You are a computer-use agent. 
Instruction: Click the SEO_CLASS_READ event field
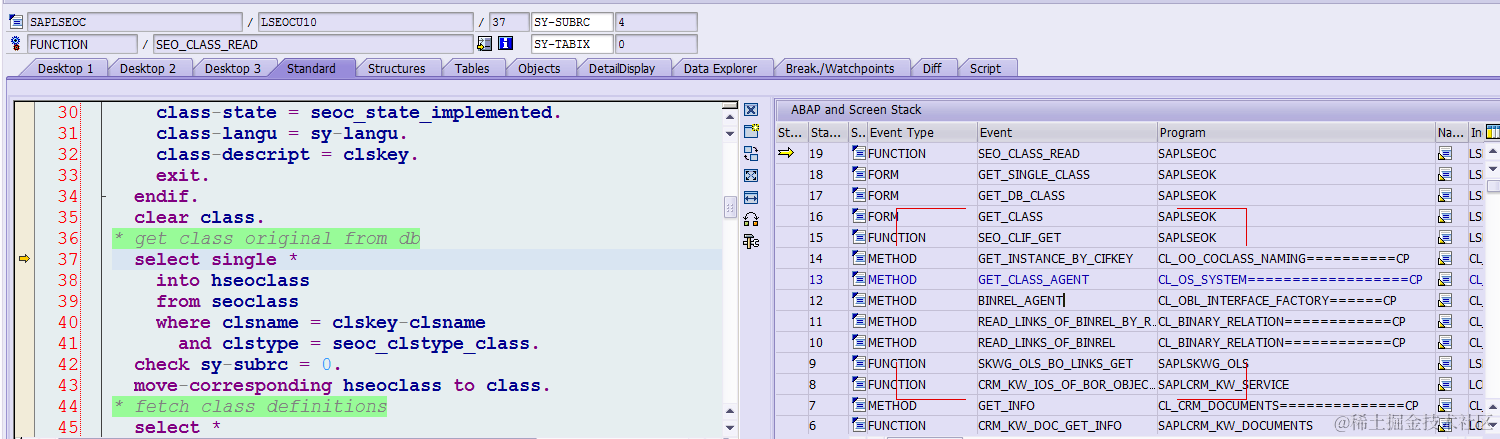[x=312, y=44]
